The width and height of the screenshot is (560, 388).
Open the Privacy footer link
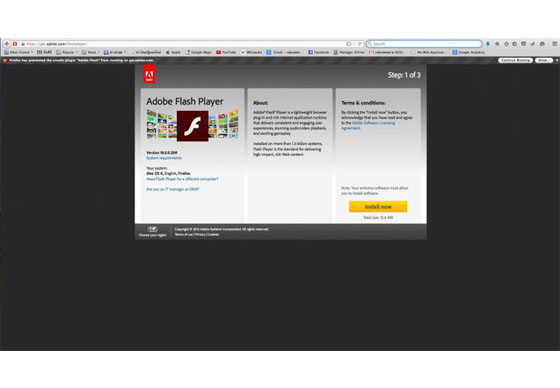point(200,235)
